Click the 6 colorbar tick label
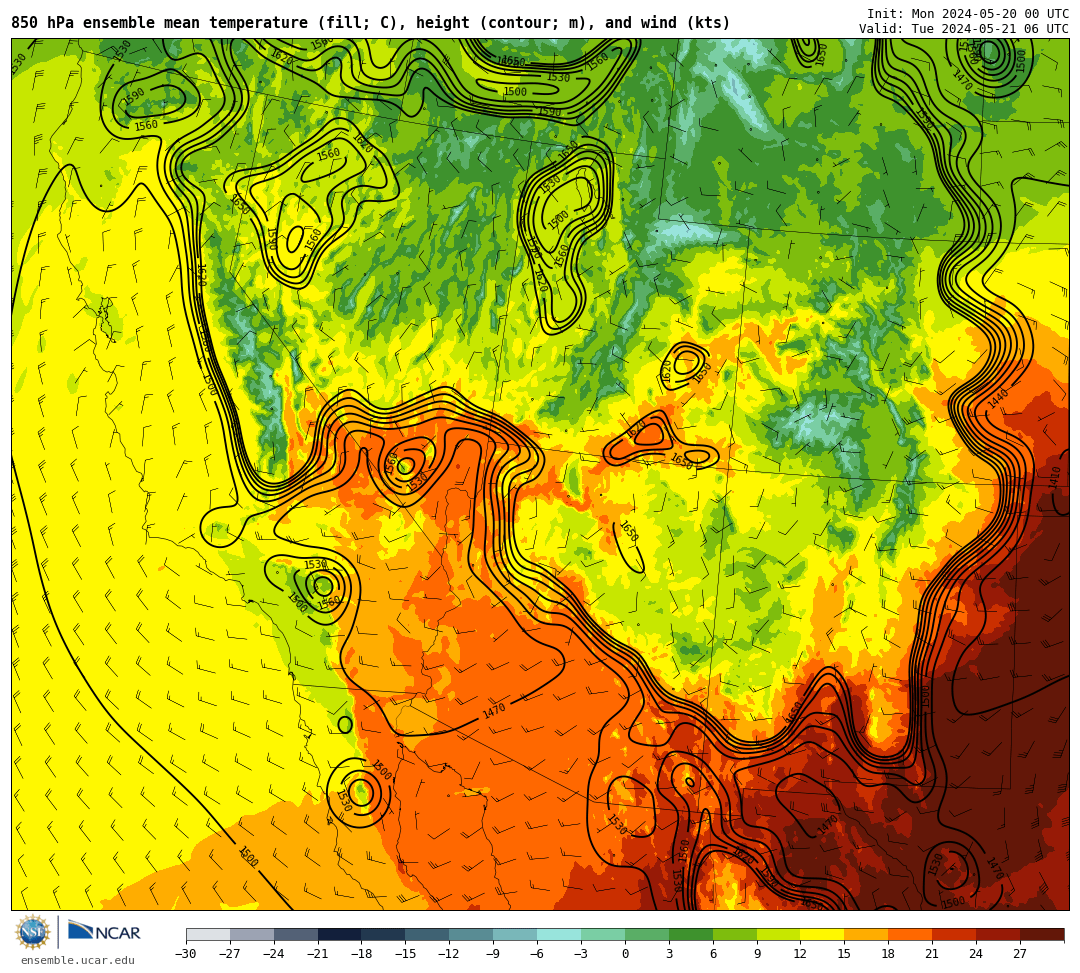Viewport: 1080px width, 973px height. [x=713, y=954]
